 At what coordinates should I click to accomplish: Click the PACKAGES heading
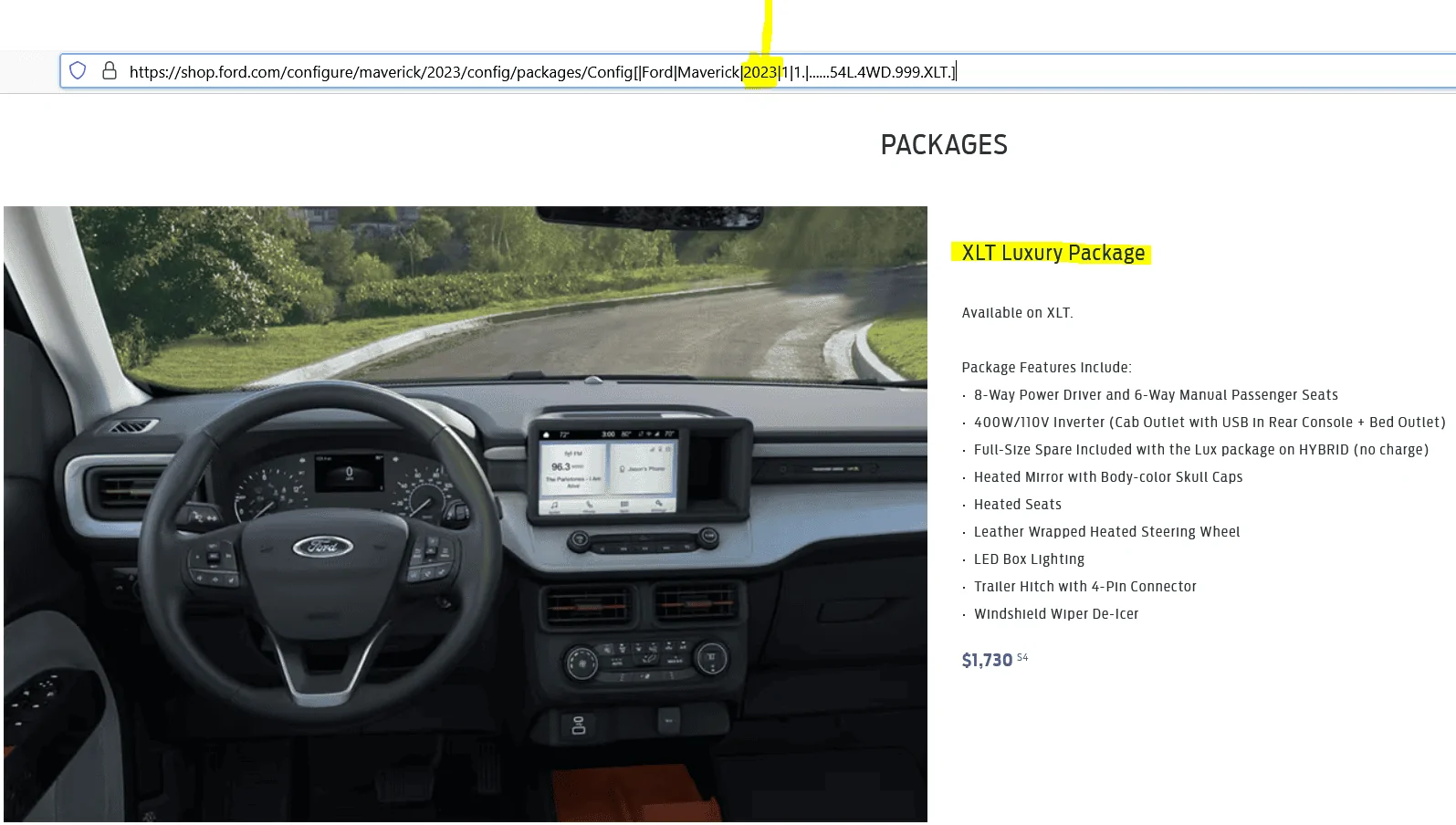pos(944,145)
